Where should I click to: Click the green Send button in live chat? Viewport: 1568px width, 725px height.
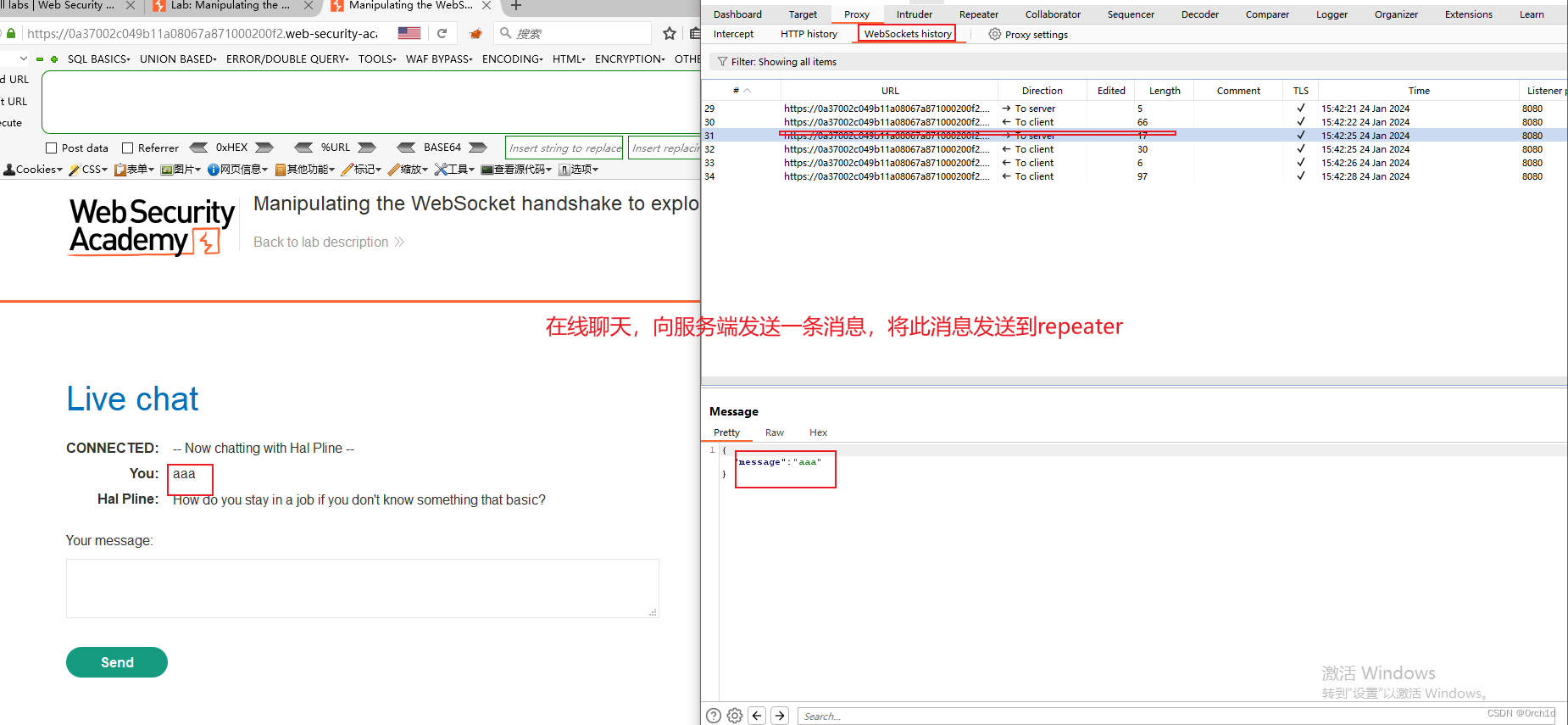click(117, 662)
